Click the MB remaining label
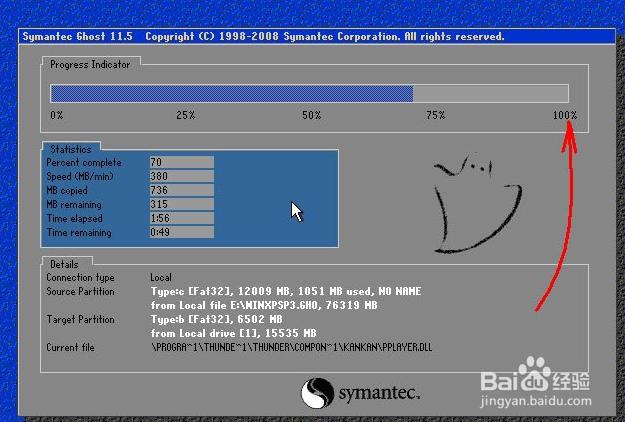The width and height of the screenshot is (625, 422). [x=74, y=204]
